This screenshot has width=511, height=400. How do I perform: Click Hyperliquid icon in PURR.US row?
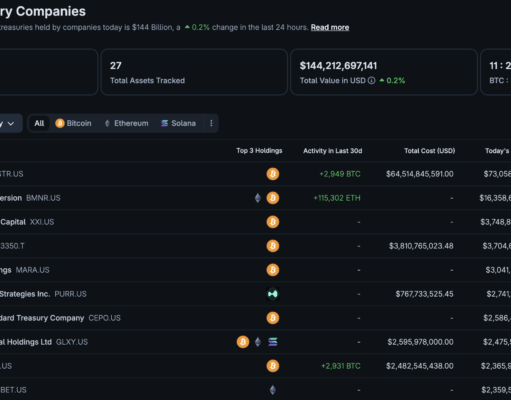pos(273,294)
